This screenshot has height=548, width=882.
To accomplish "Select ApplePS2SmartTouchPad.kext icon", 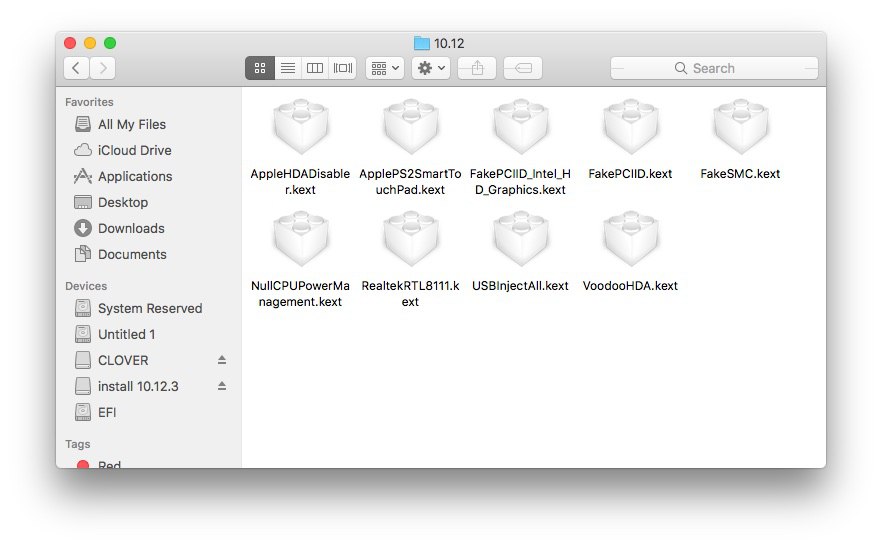I will pyautogui.click(x=411, y=127).
